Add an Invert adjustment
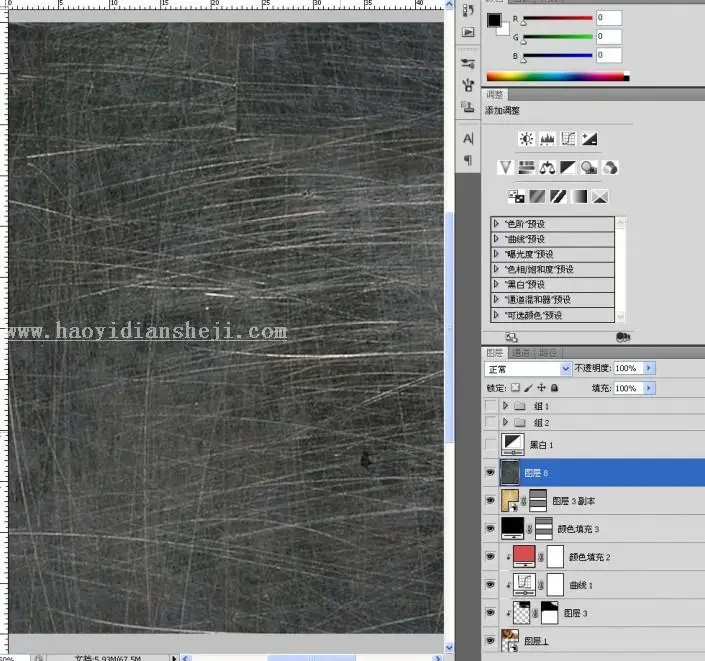The width and height of the screenshot is (705, 661). point(516,197)
